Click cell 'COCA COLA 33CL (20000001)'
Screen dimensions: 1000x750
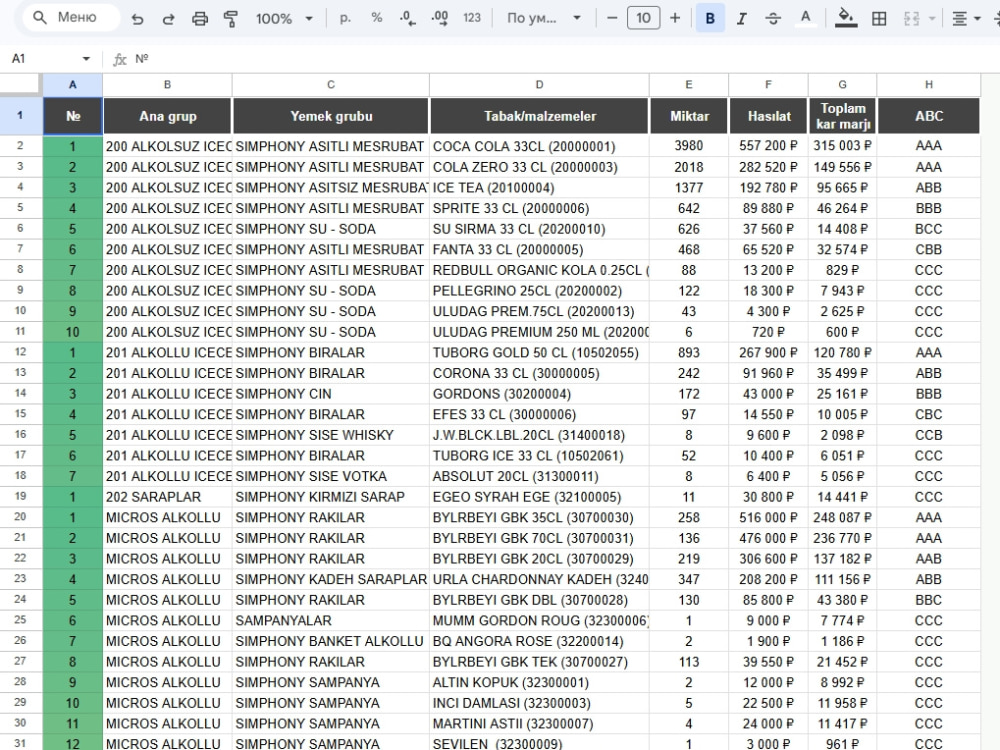click(539, 146)
